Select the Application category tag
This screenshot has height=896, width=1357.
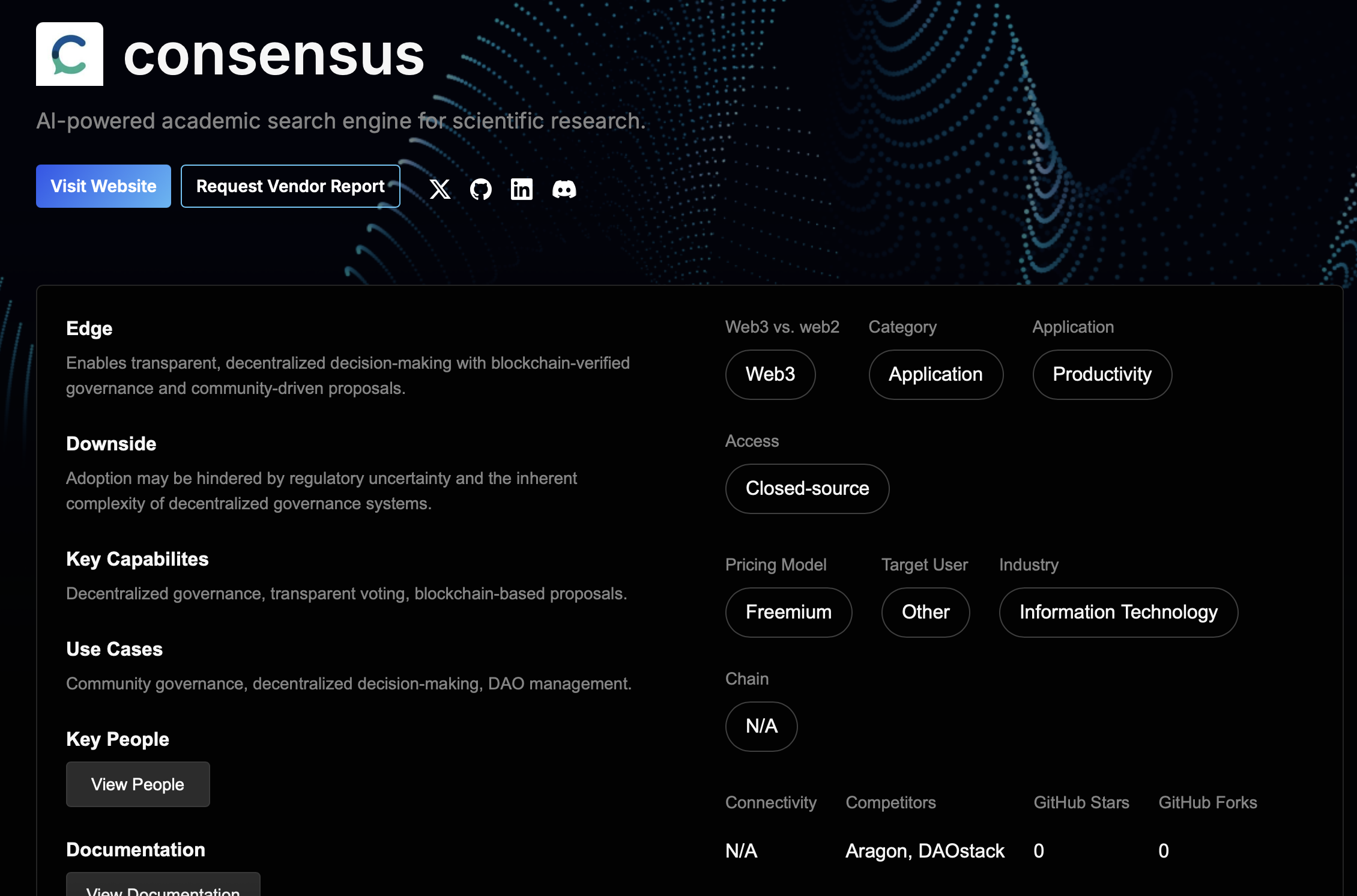pos(935,375)
